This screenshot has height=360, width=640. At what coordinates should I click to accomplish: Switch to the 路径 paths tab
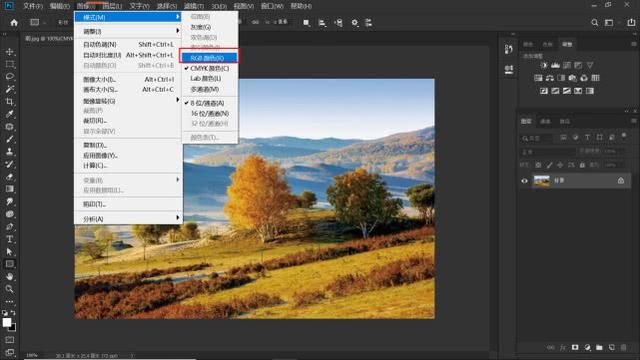click(x=564, y=121)
